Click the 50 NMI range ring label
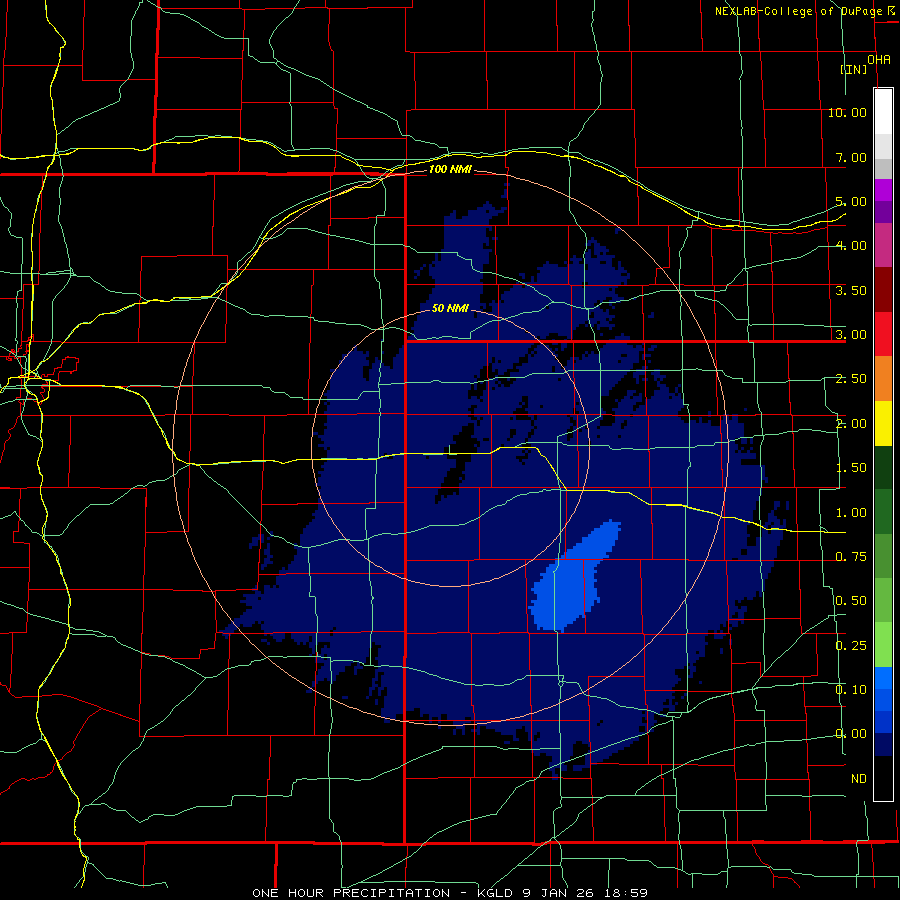Screen dimensions: 900x900 tap(450, 308)
